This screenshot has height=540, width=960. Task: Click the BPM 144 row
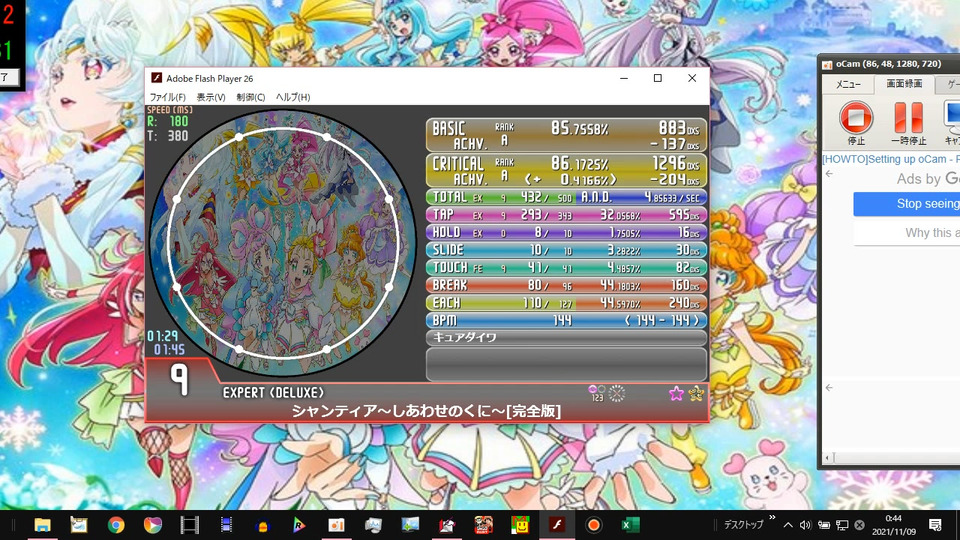pos(566,320)
